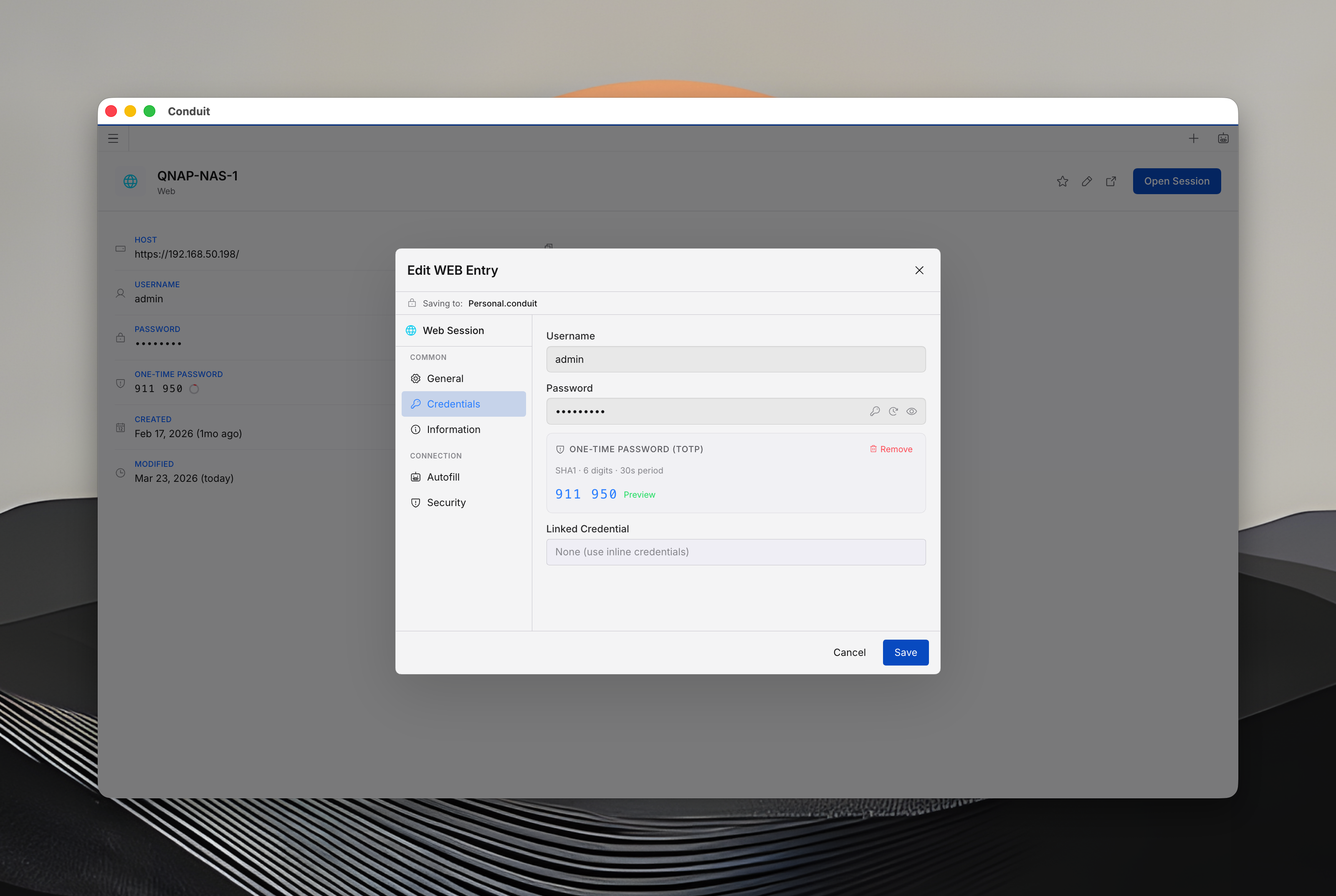Image resolution: width=1336 pixels, height=896 pixels.
Task: Minimize the Conduit window with yellow button
Action: (x=130, y=111)
